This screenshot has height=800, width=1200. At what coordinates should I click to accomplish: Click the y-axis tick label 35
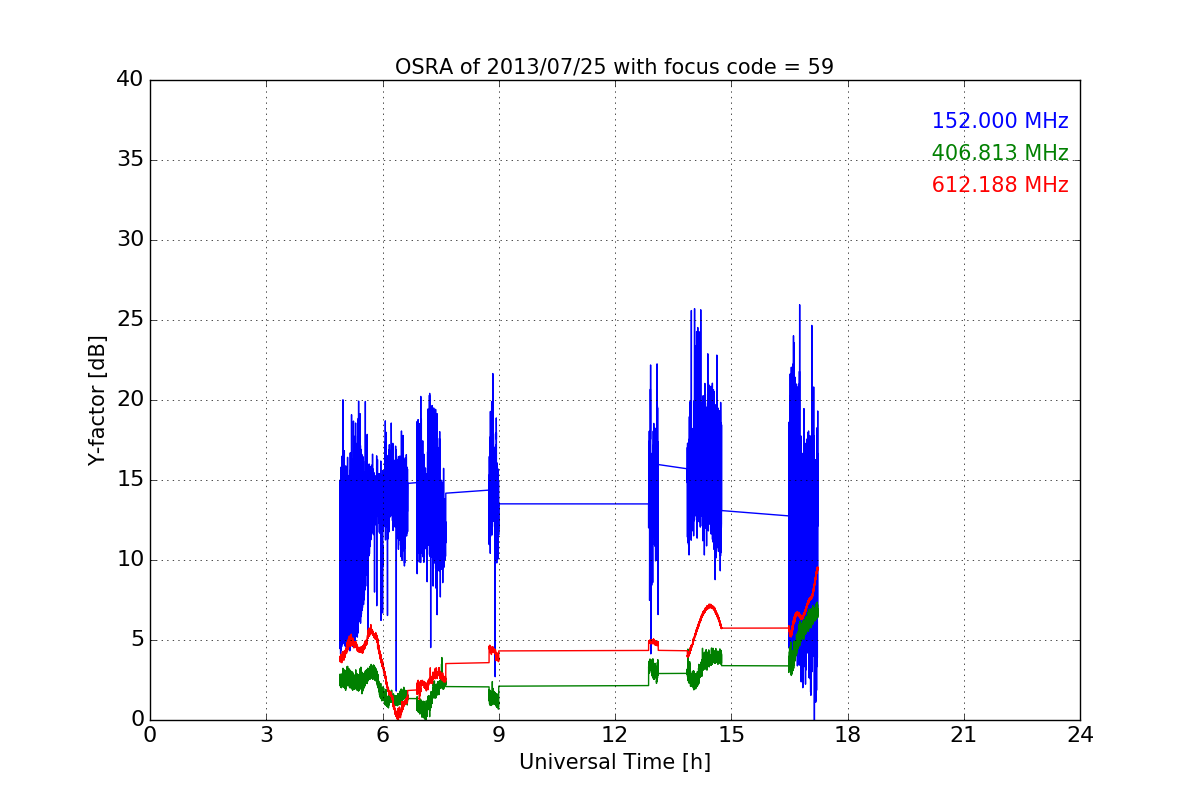(x=129, y=160)
